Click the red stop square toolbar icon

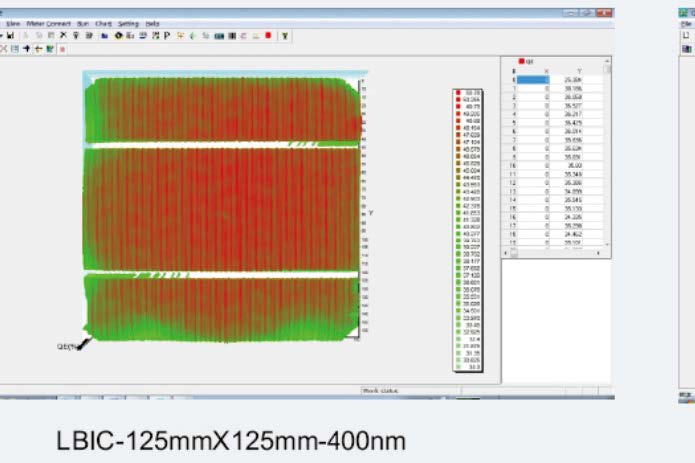coord(268,34)
